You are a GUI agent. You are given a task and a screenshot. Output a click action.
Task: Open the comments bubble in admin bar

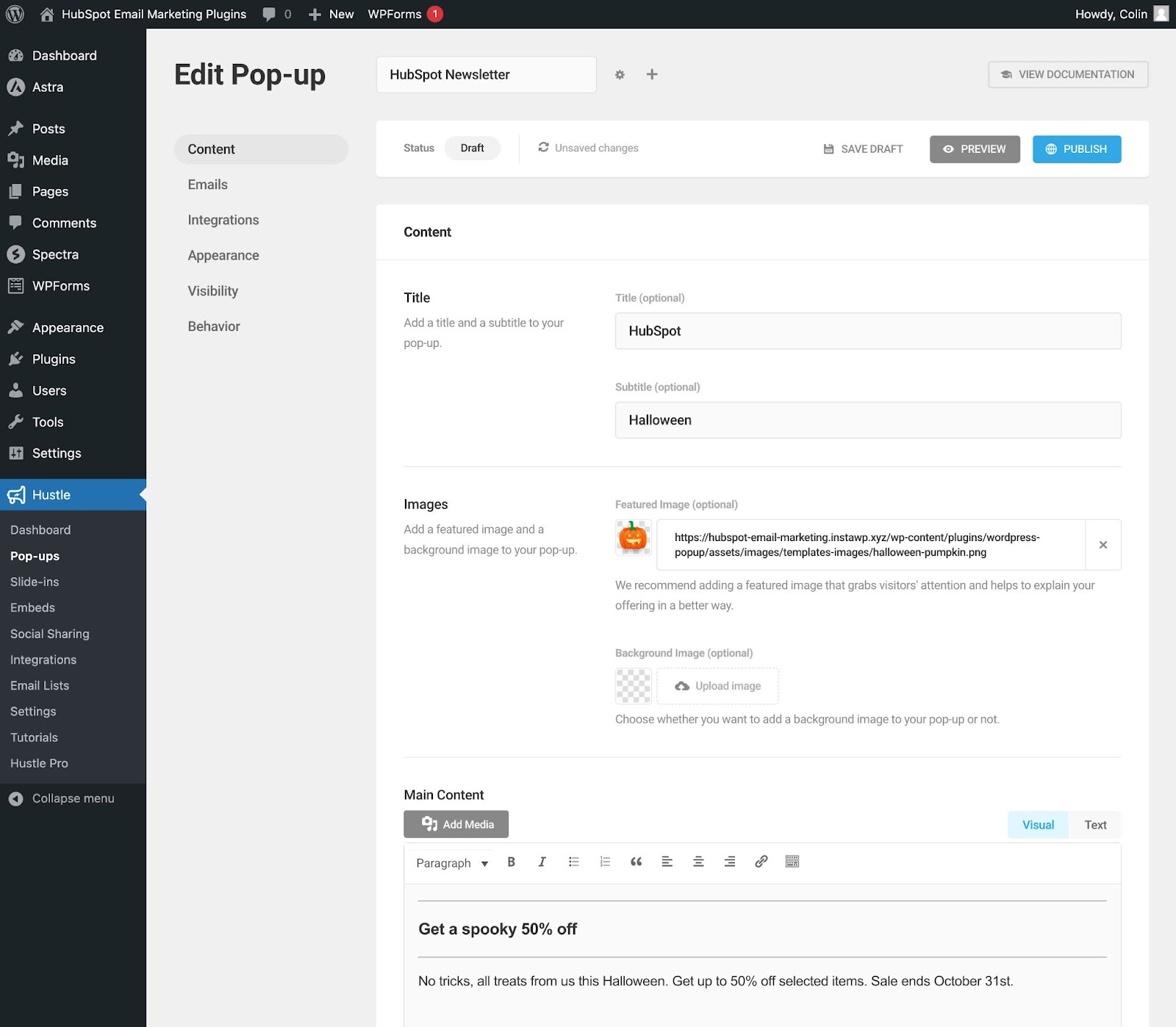pos(269,14)
